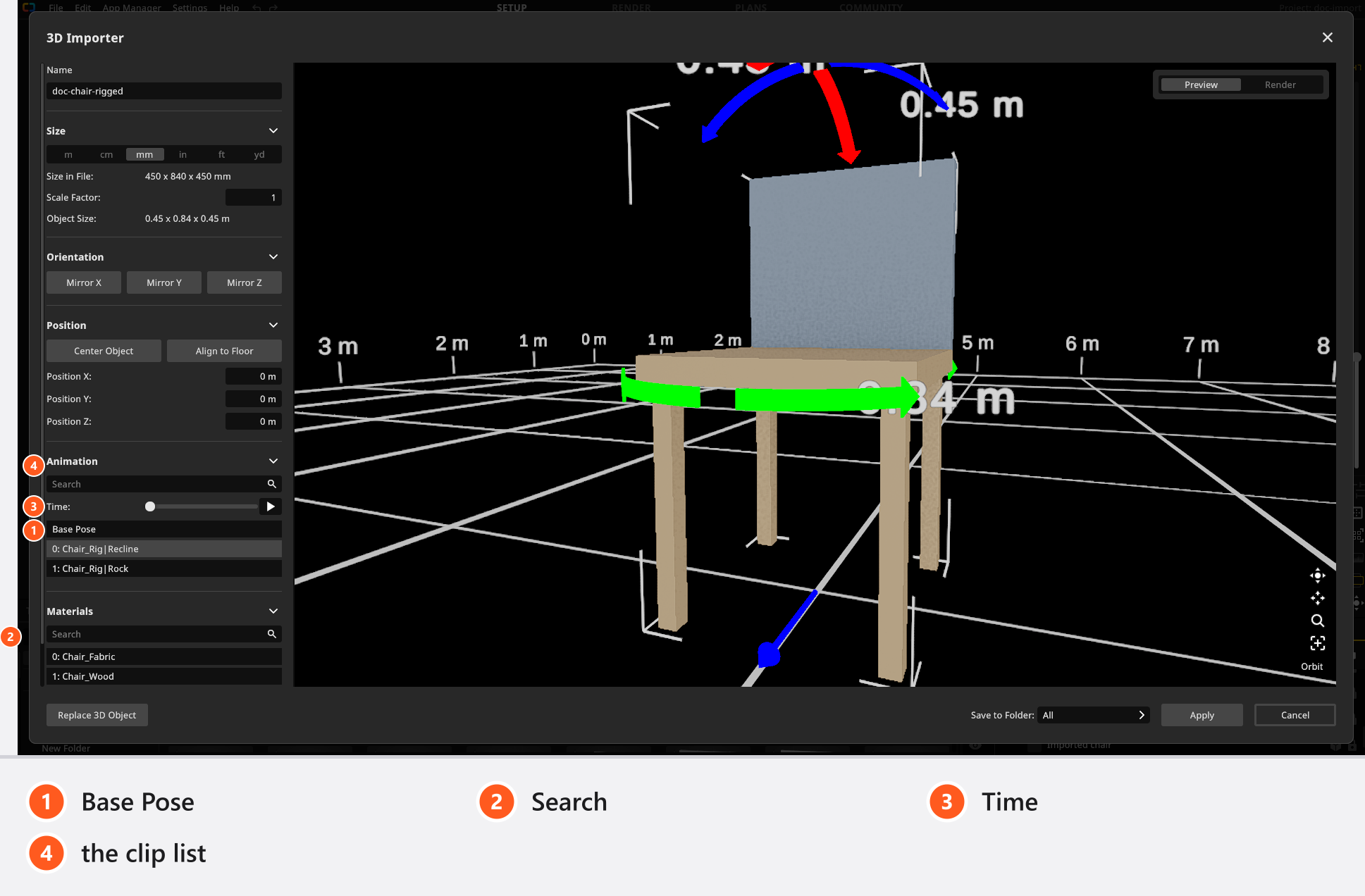The height and width of the screenshot is (896, 1365).
Task: Open the App Manager menu
Action: click(x=132, y=8)
